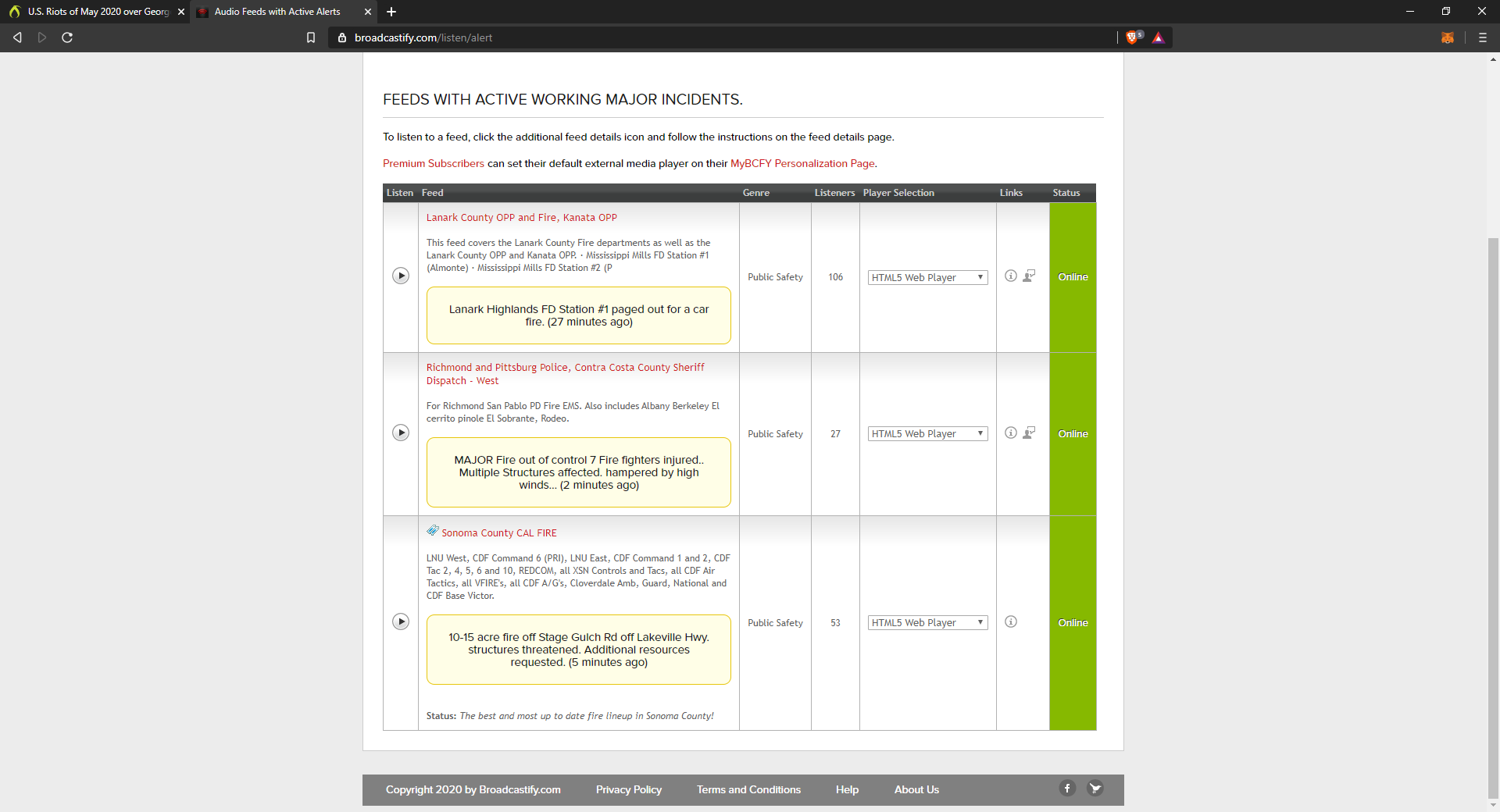Play the Lanark County OPP and Fire feed
The image size is (1500, 812).
[x=401, y=276]
